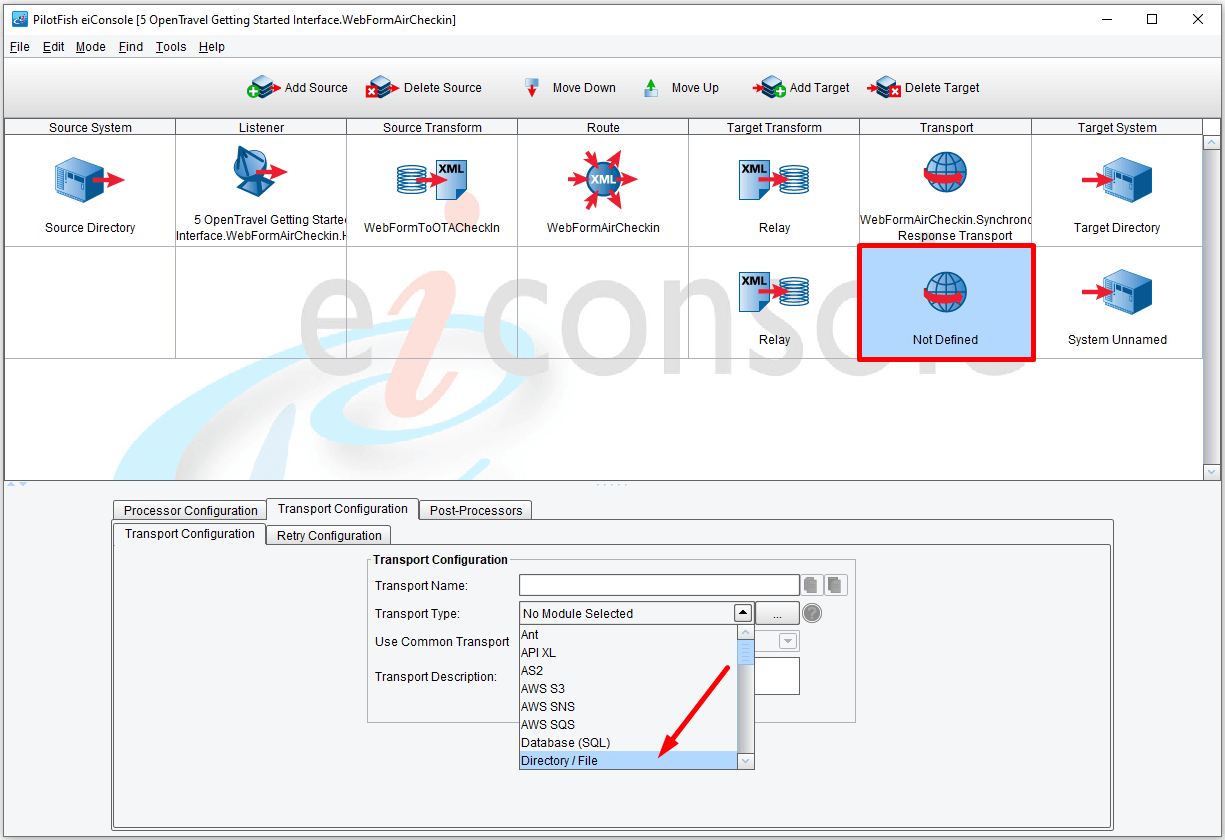The width and height of the screenshot is (1225, 840).
Task: Choose API XL from the transport list
Action: 628,652
